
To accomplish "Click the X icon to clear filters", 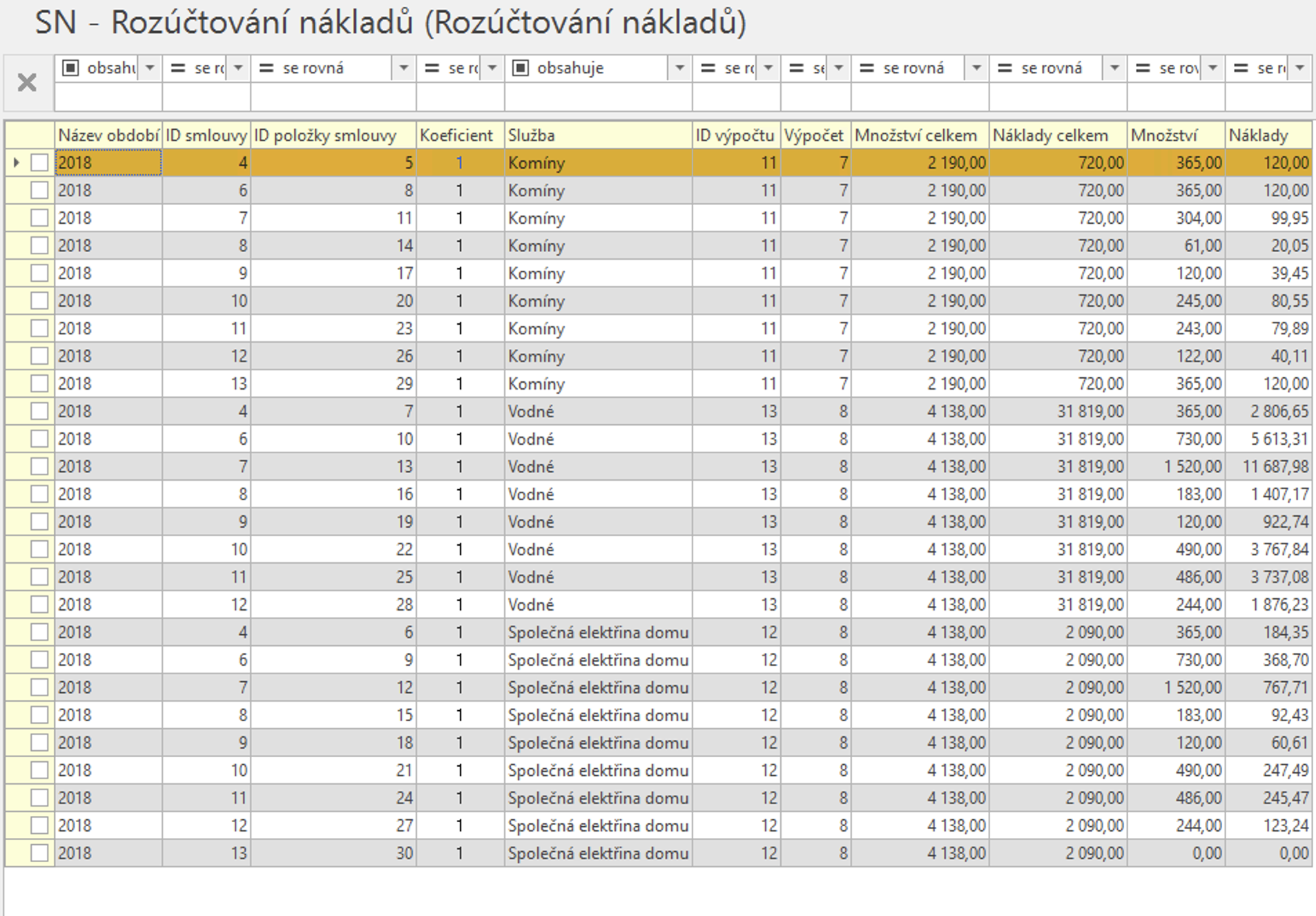I will pyautogui.click(x=27, y=83).
